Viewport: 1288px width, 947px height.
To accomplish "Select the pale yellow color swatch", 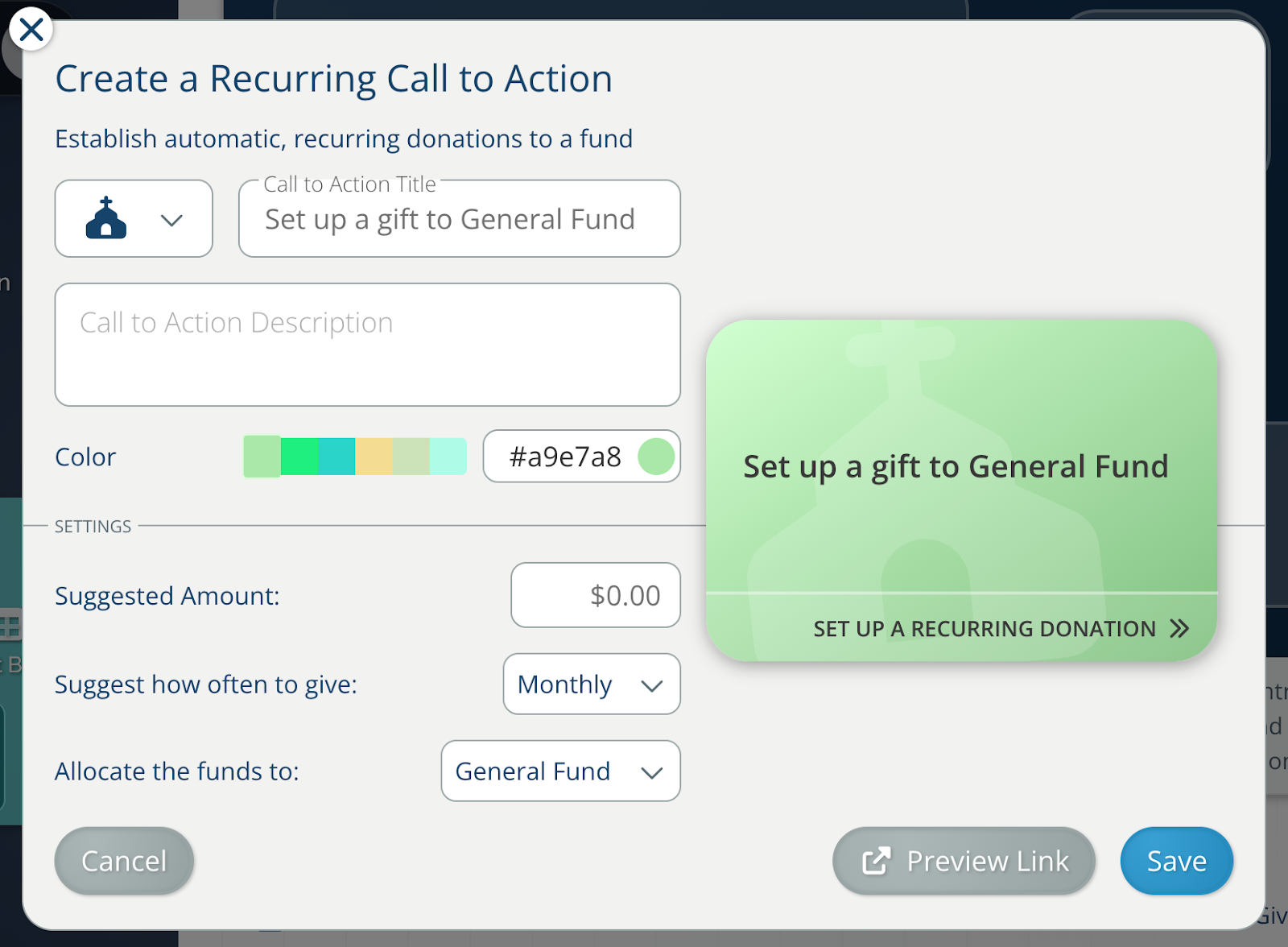I will tap(374, 457).
